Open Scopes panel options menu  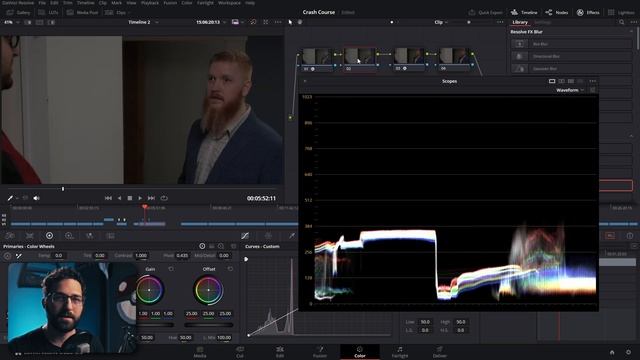click(593, 81)
